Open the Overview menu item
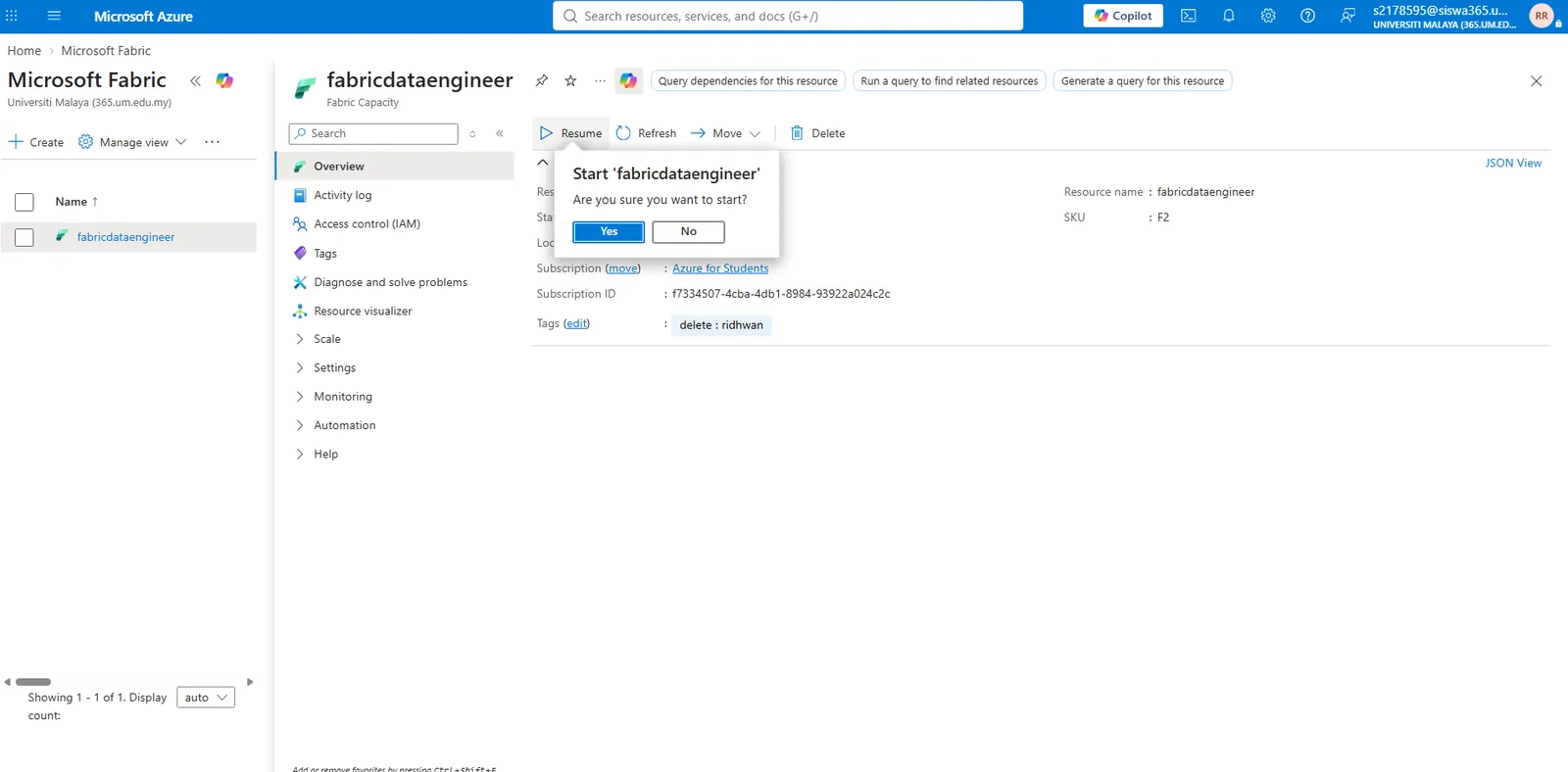 pos(396,167)
